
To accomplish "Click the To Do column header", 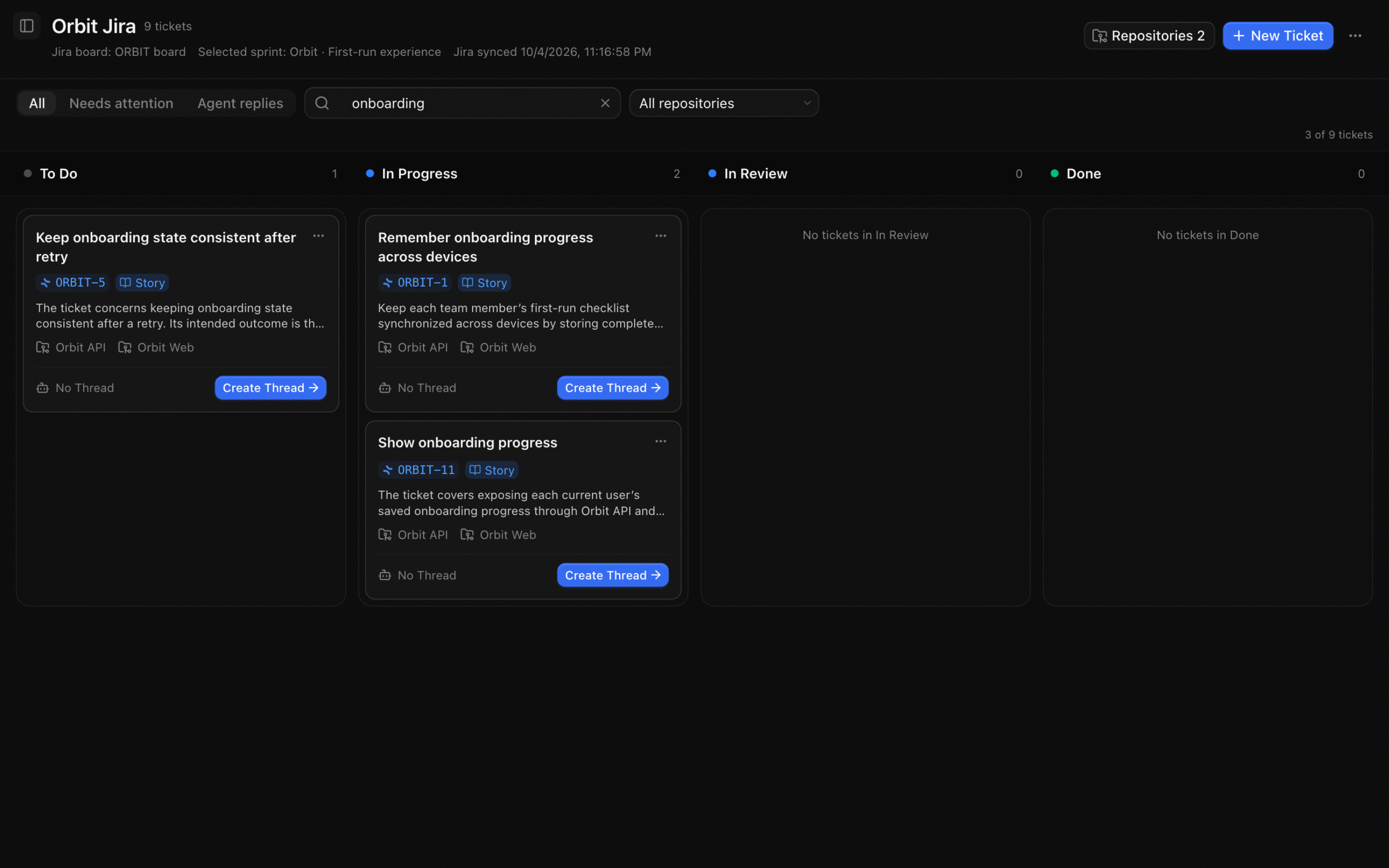I will pyautogui.click(x=58, y=173).
